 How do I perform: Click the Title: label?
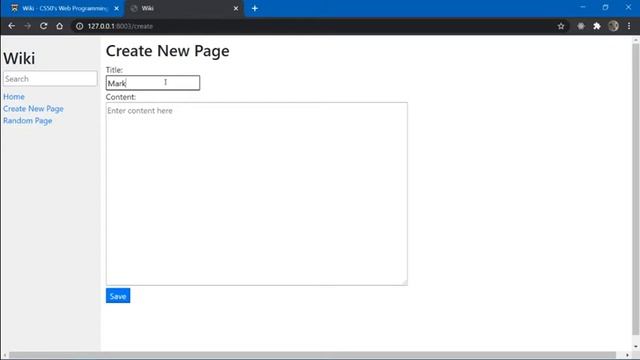114,70
